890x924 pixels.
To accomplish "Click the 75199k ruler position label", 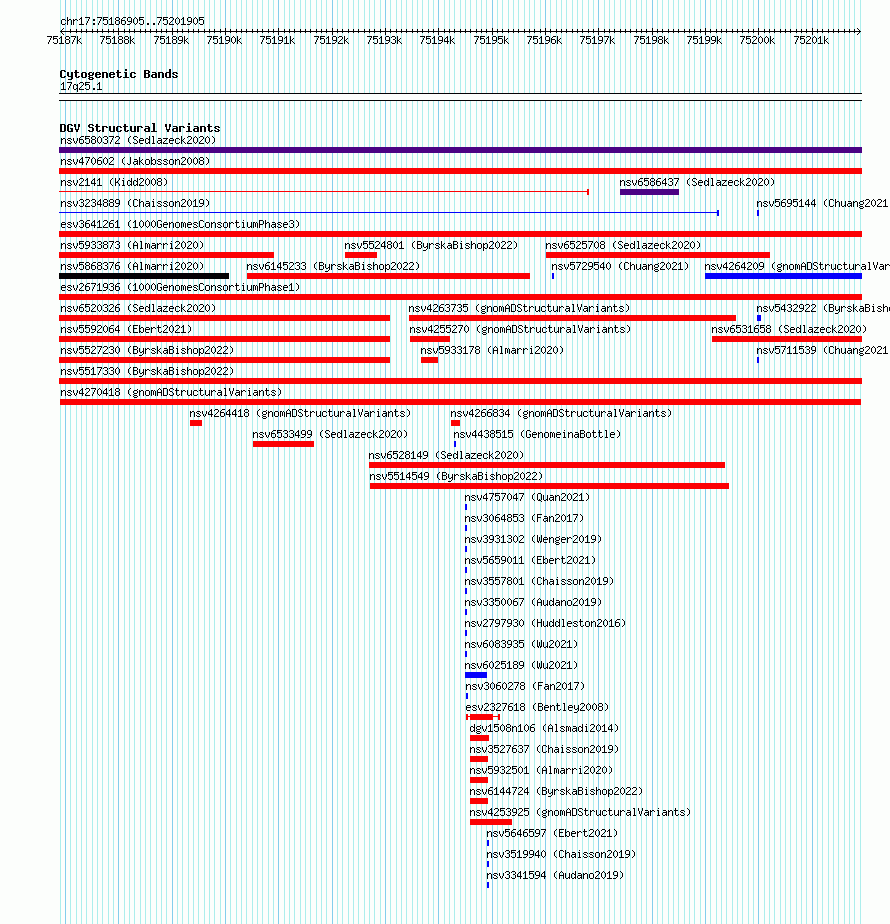I will [704, 40].
